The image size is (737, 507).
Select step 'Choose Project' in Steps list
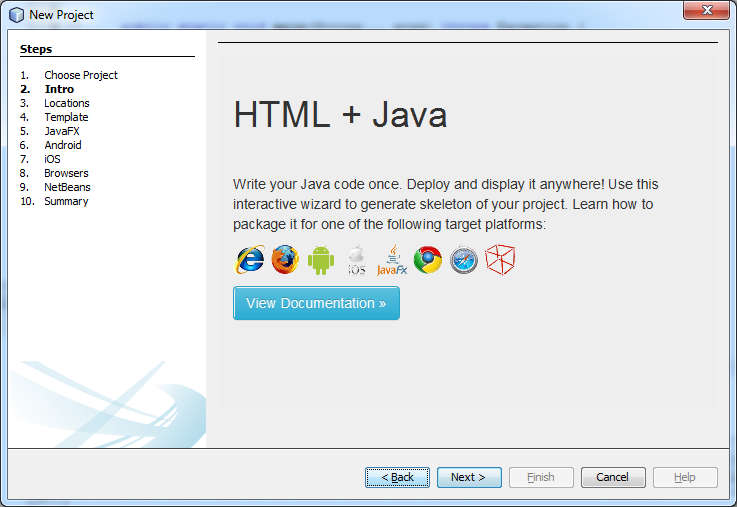pyautogui.click(x=81, y=75)
